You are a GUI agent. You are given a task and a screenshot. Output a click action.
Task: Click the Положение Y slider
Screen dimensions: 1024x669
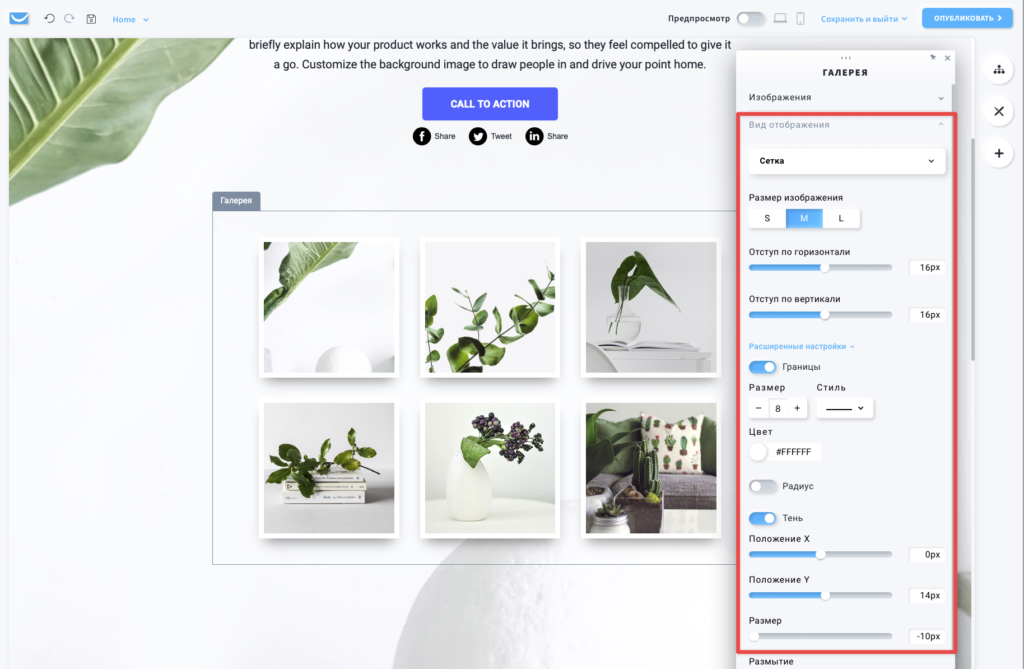pos(820,595)
